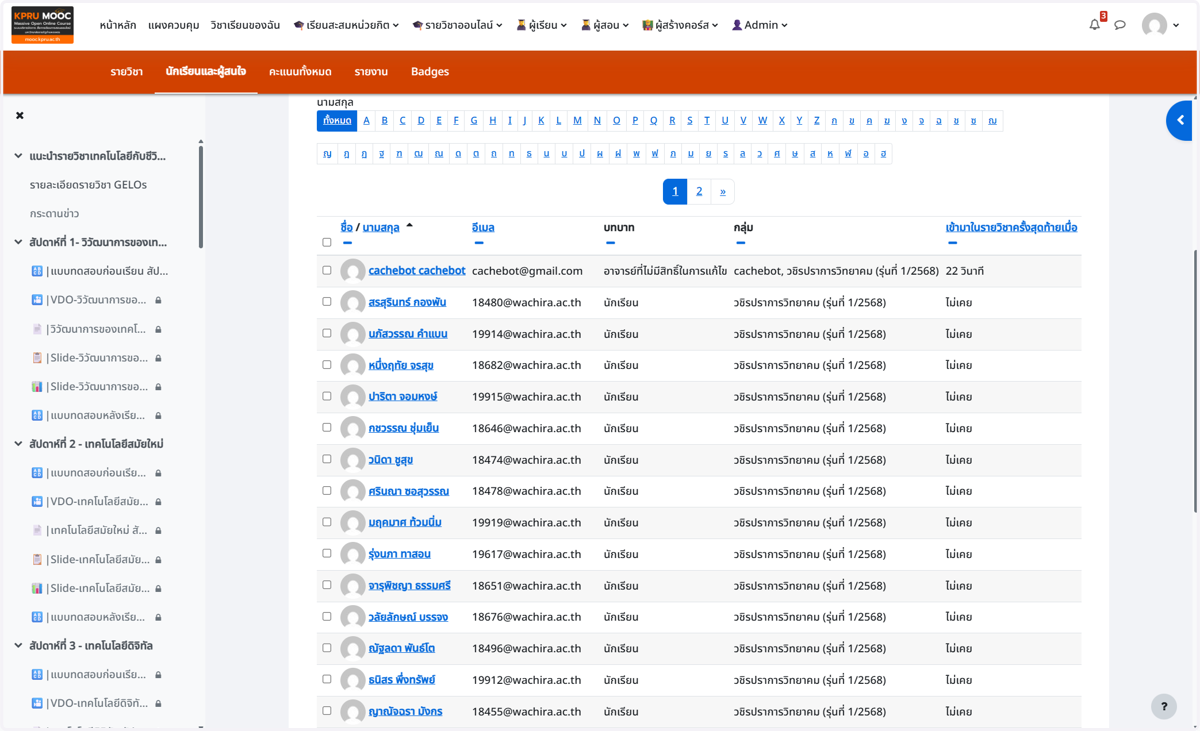The image size is (1200, 731).
Task: Open Slide-วิวัฒนาการ item with bar-chart icon
Action: point(97,386)
